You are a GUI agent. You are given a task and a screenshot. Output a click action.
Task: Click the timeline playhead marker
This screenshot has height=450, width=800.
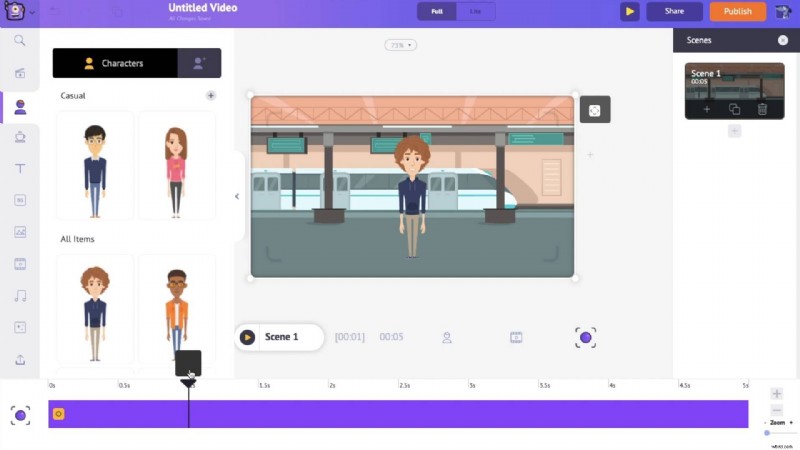coord(188,383)
